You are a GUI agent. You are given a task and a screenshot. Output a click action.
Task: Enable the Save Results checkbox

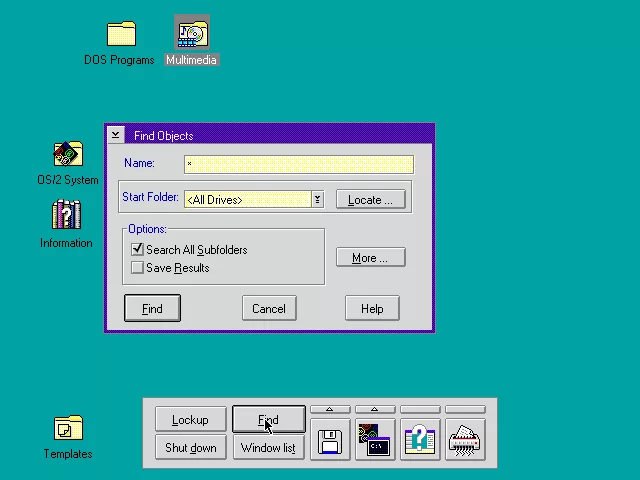click(x=138, y=268)
